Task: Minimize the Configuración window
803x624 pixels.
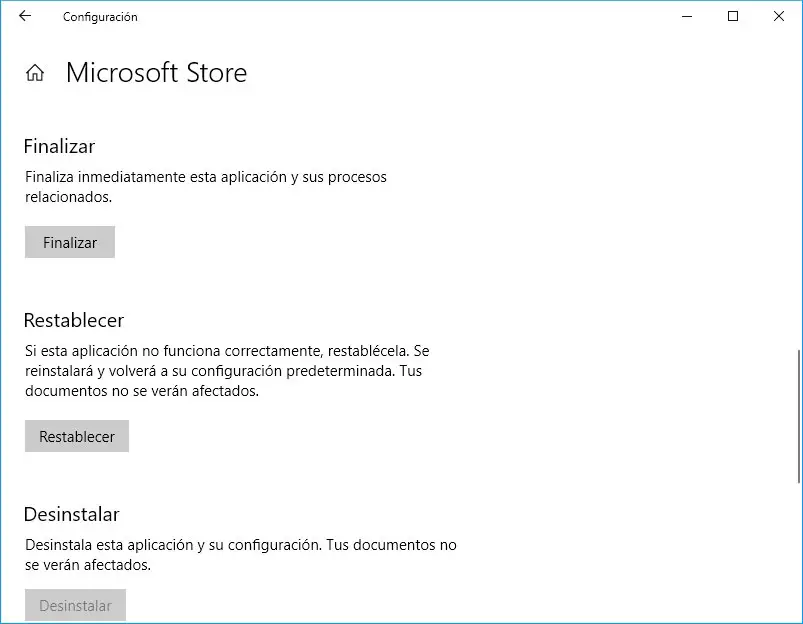Action: coord(688,17)
